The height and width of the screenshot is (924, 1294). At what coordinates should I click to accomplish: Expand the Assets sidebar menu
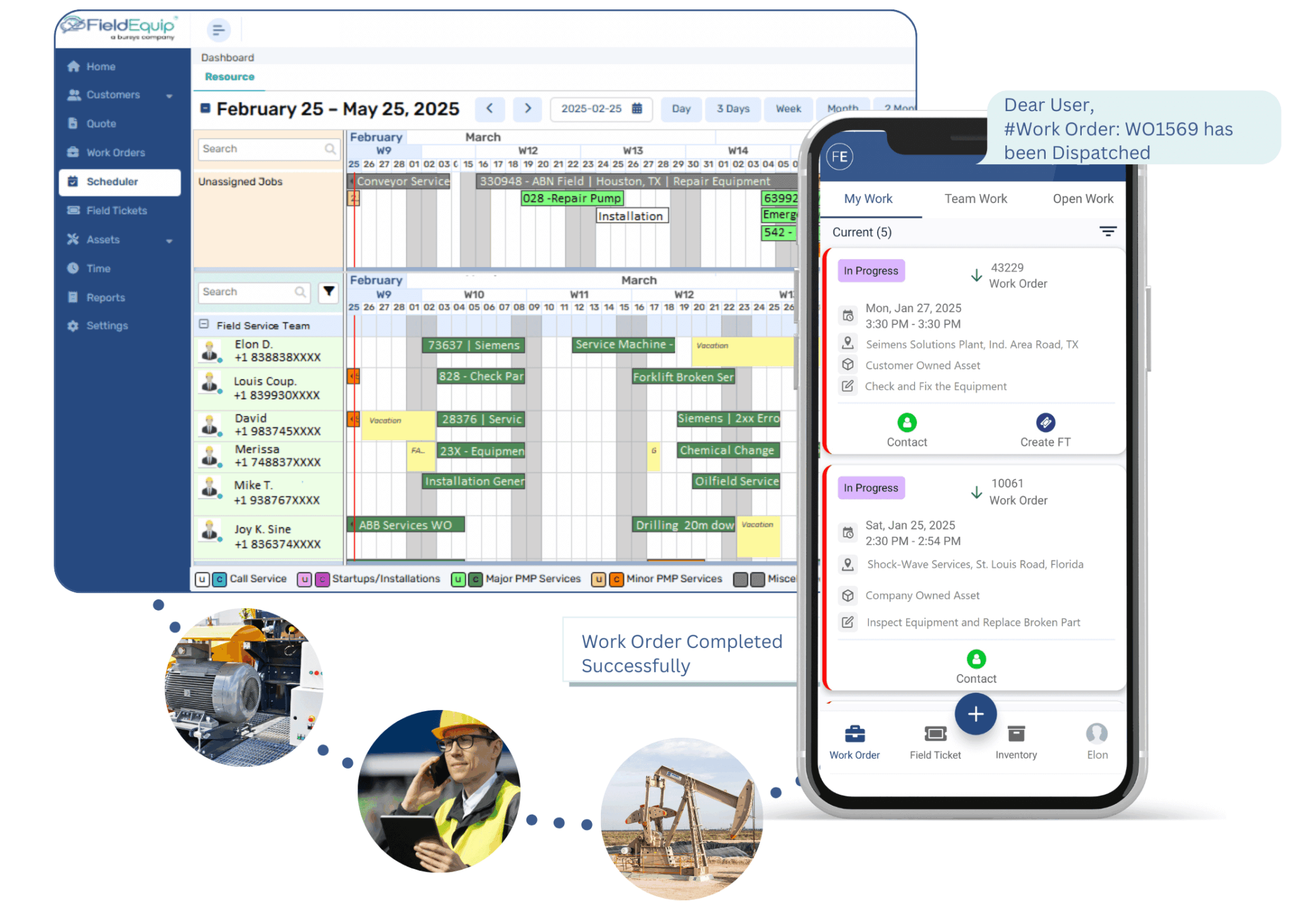[103, 239]
